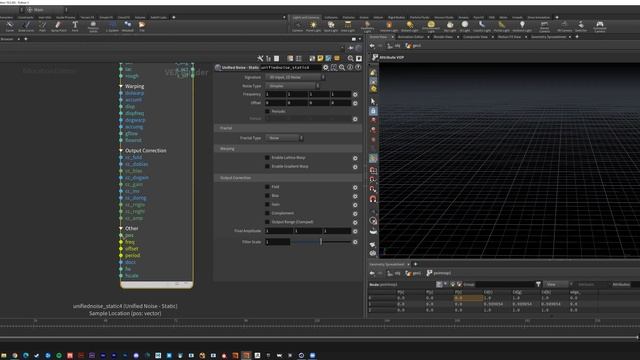Open the Fold parameter gear menu
The image size is (640, 360).
click(355, 187)
